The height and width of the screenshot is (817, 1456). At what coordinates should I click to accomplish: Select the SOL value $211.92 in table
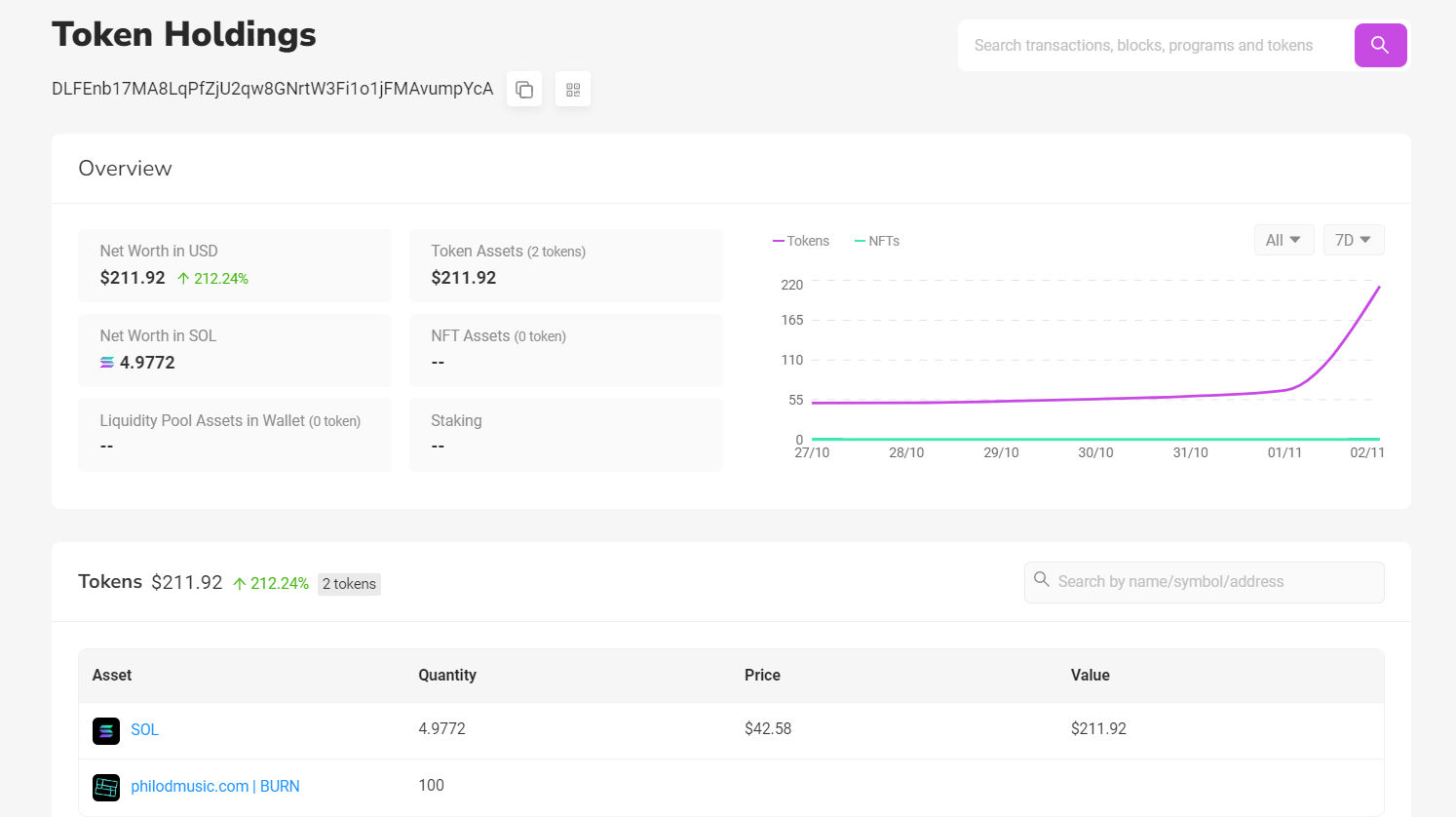click(x=1098, y=728)
